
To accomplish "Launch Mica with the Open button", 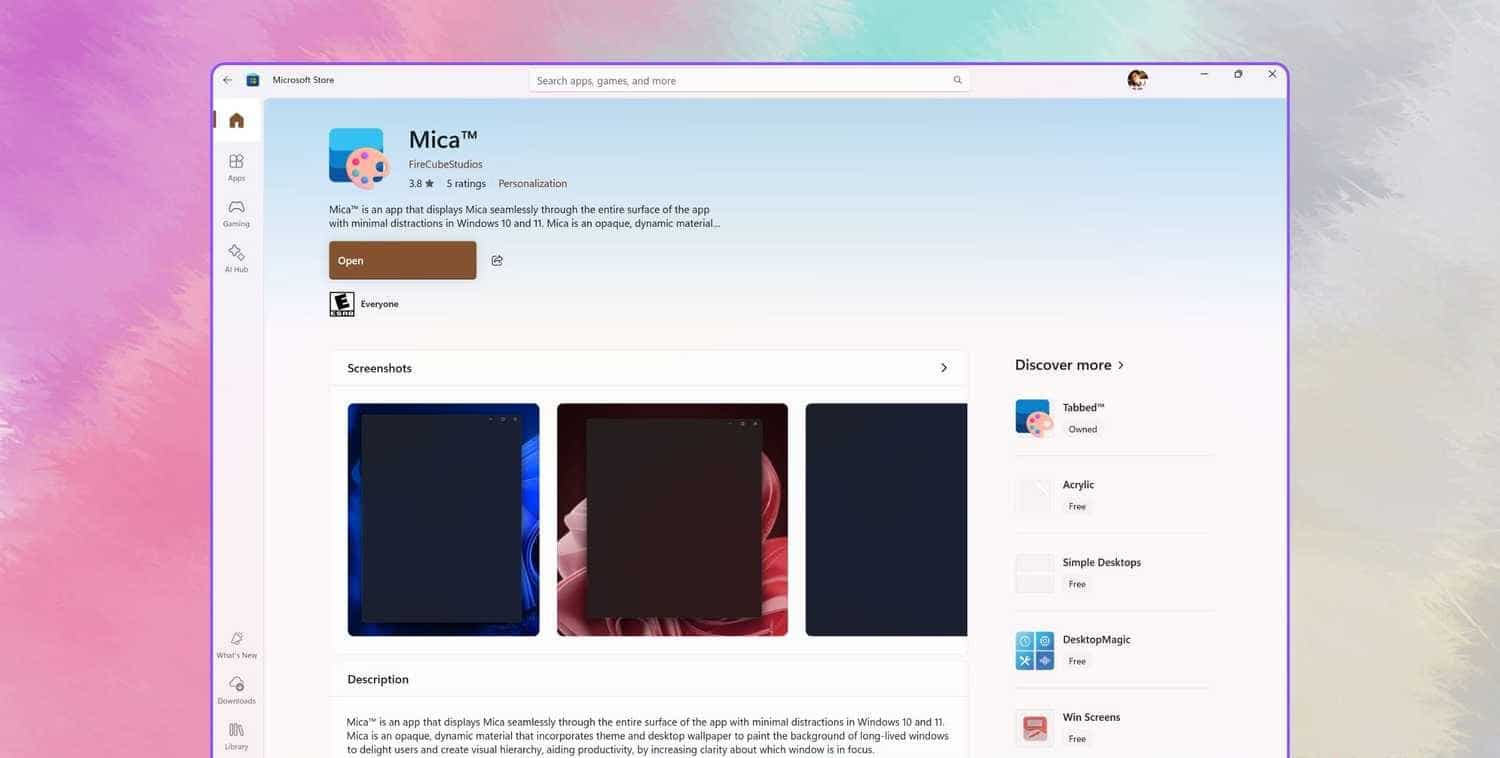I will pos(402,260).
